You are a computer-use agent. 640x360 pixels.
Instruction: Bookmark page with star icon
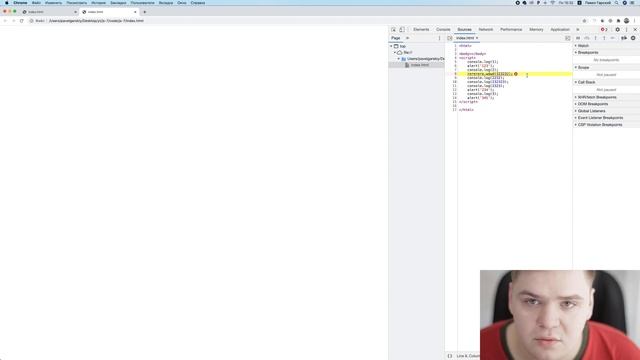pos(584,20)
